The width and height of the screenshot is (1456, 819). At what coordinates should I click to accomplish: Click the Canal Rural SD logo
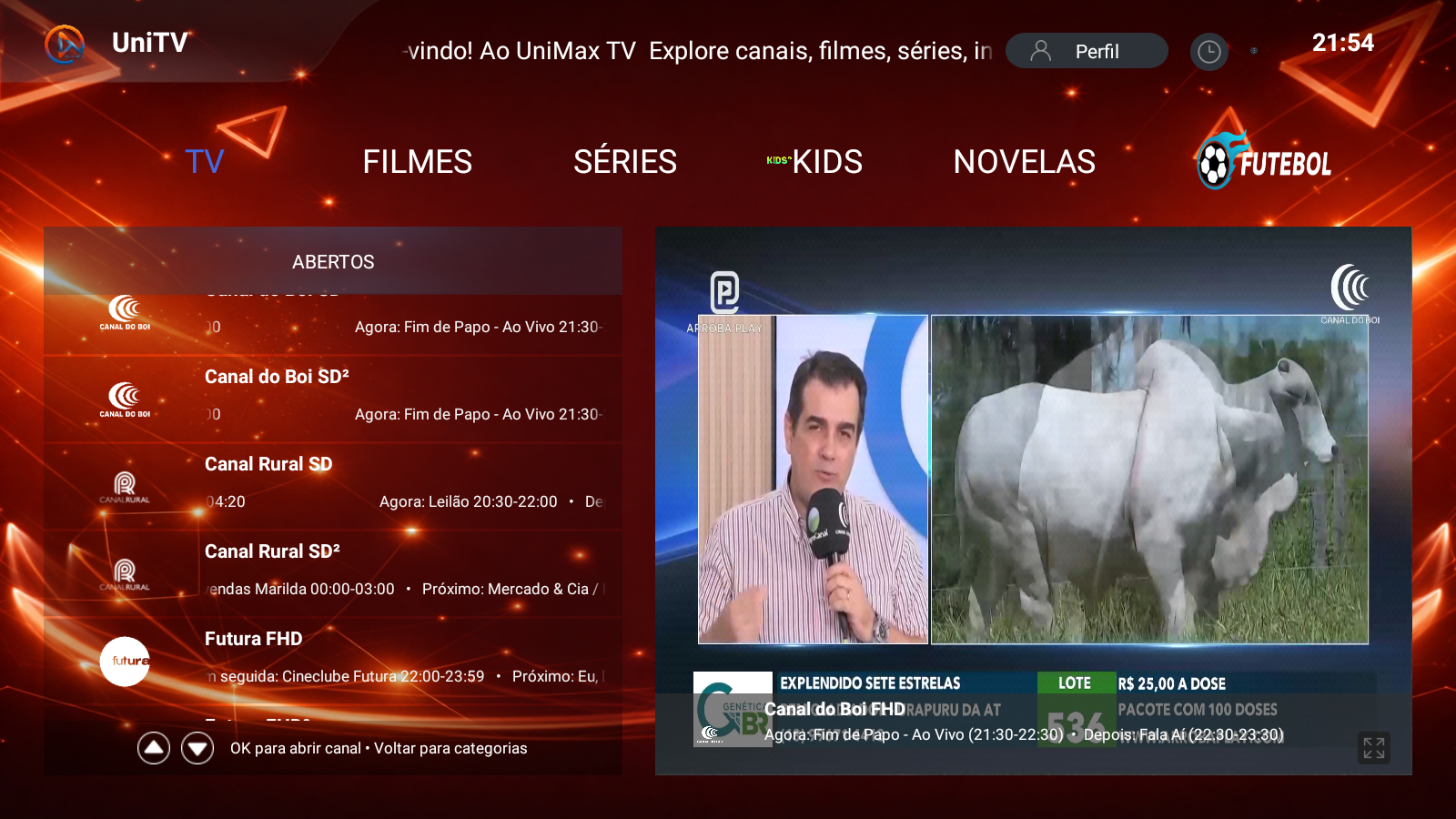(x=125, y=487)
